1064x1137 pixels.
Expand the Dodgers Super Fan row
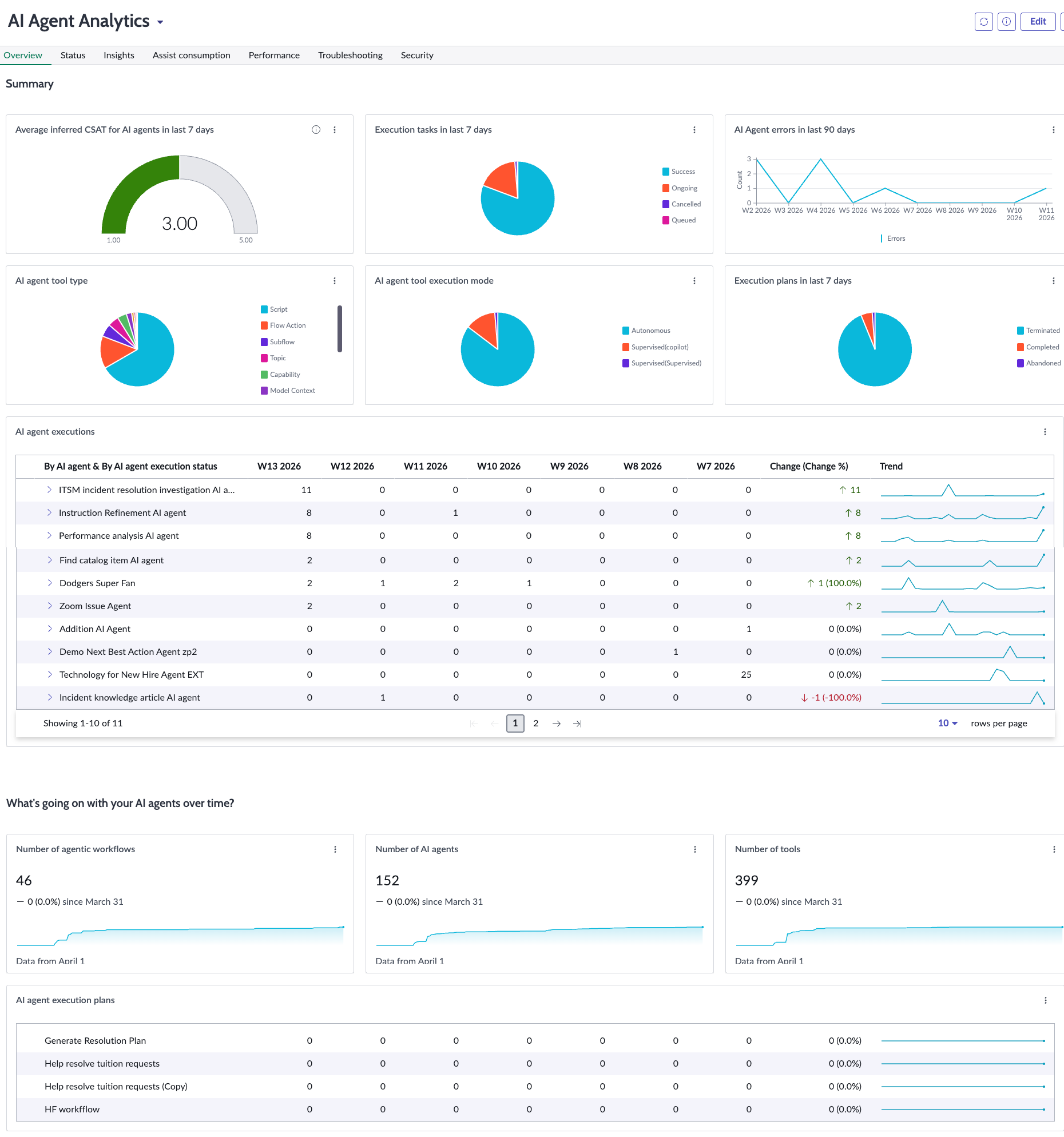pos(50,583)
